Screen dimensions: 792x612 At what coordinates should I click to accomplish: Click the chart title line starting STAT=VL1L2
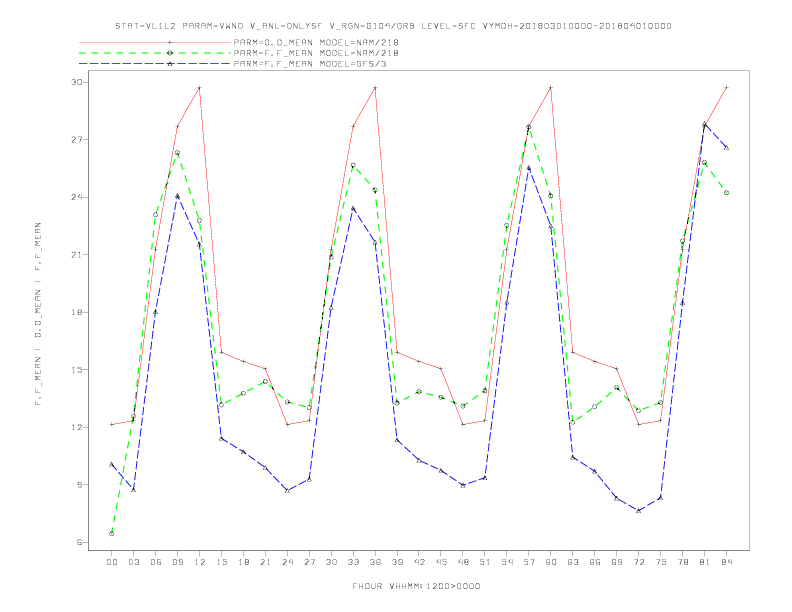[393, 26]
